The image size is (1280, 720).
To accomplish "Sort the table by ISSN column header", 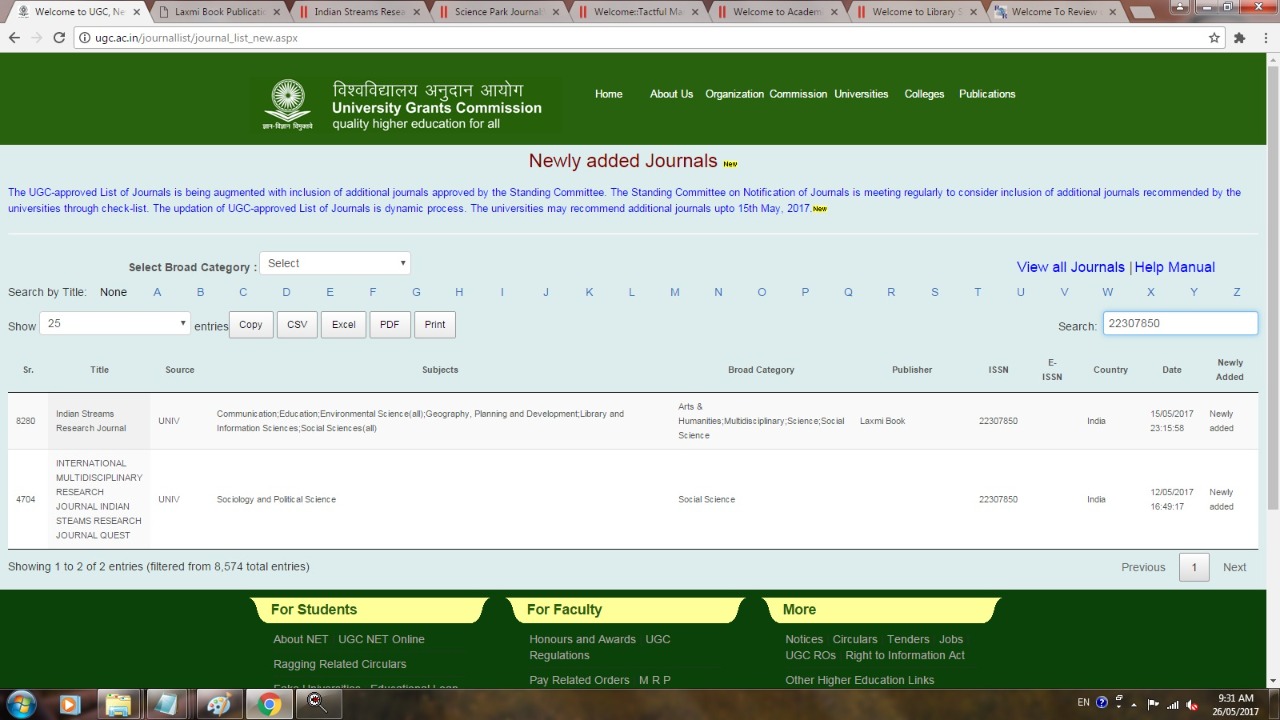I will (998, 370).
